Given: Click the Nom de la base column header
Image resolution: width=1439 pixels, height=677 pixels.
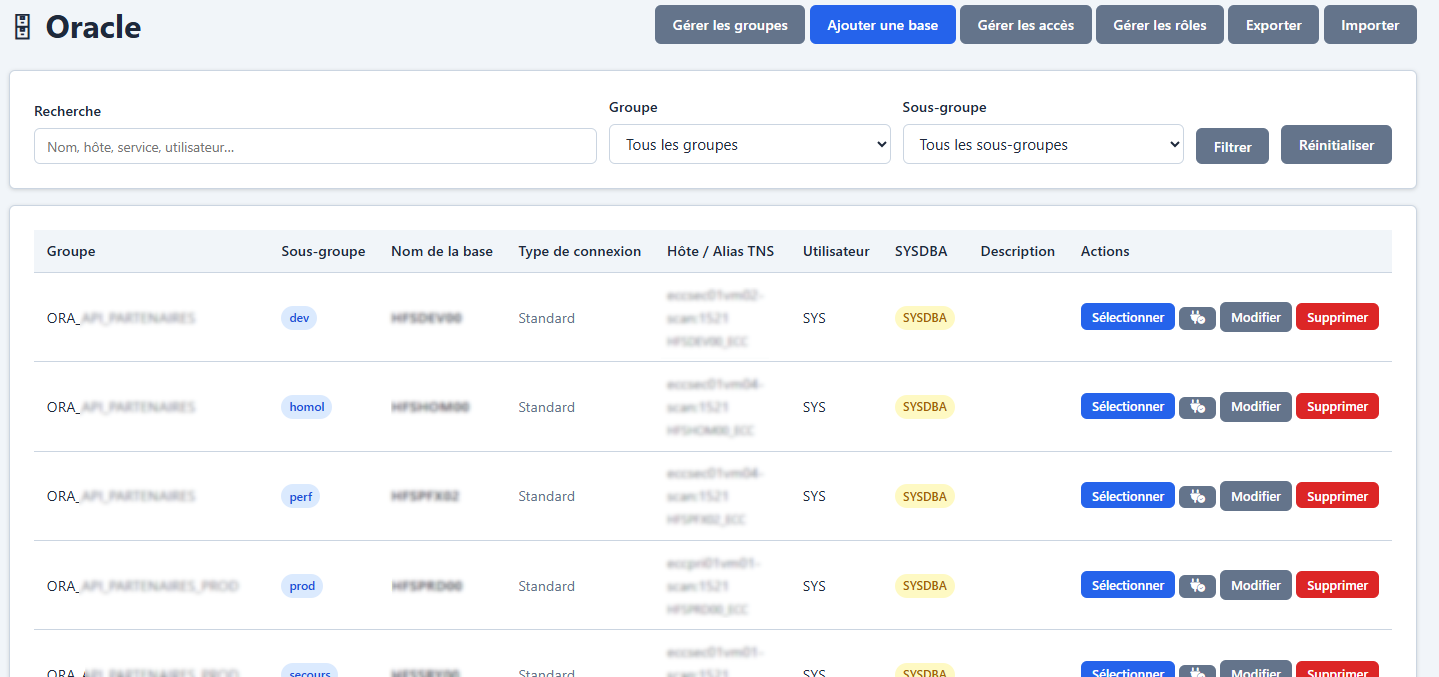Looking at the screenshot, I should click(x=442, y=251).
